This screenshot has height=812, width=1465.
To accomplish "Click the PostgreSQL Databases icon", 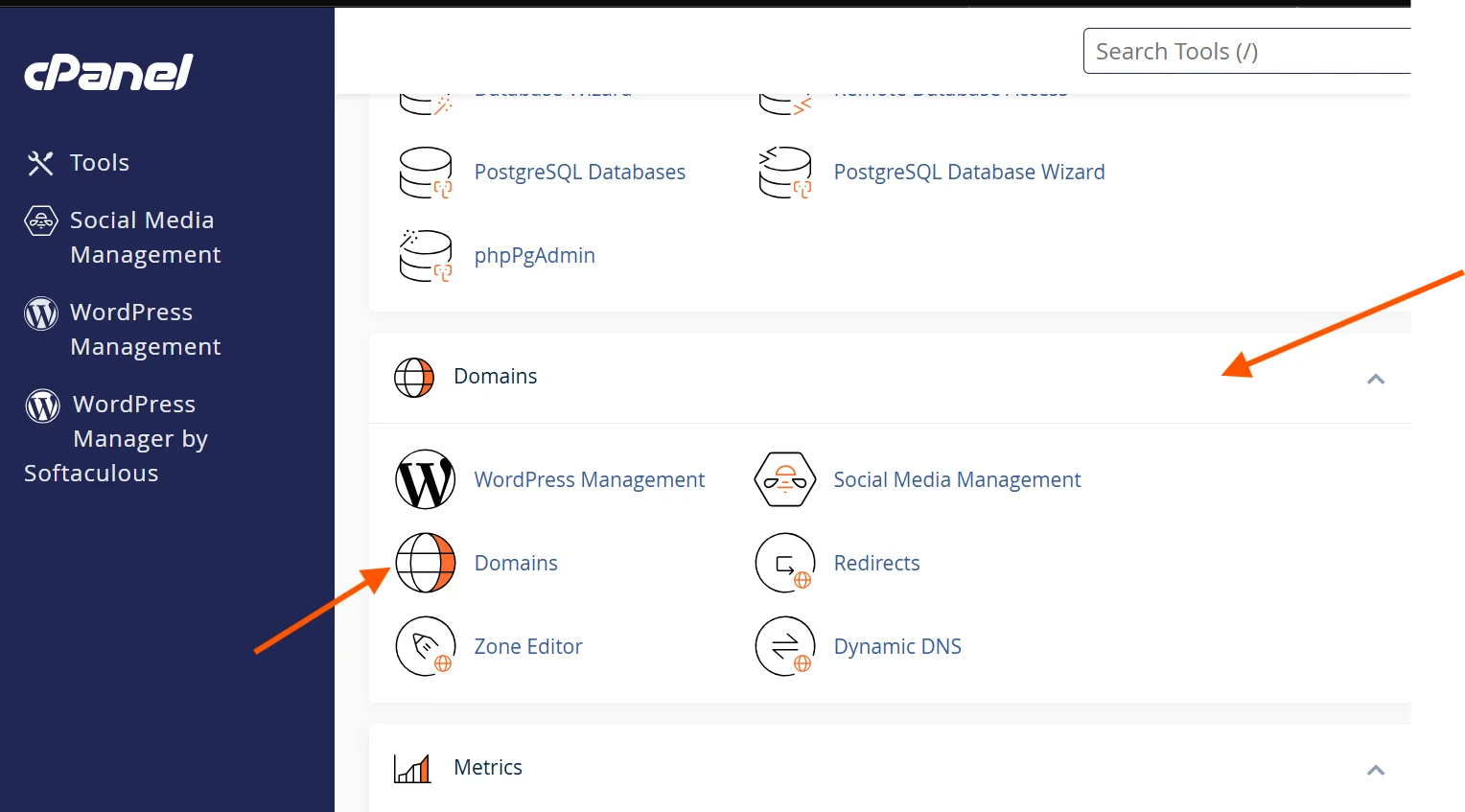I will click(426, 173).
